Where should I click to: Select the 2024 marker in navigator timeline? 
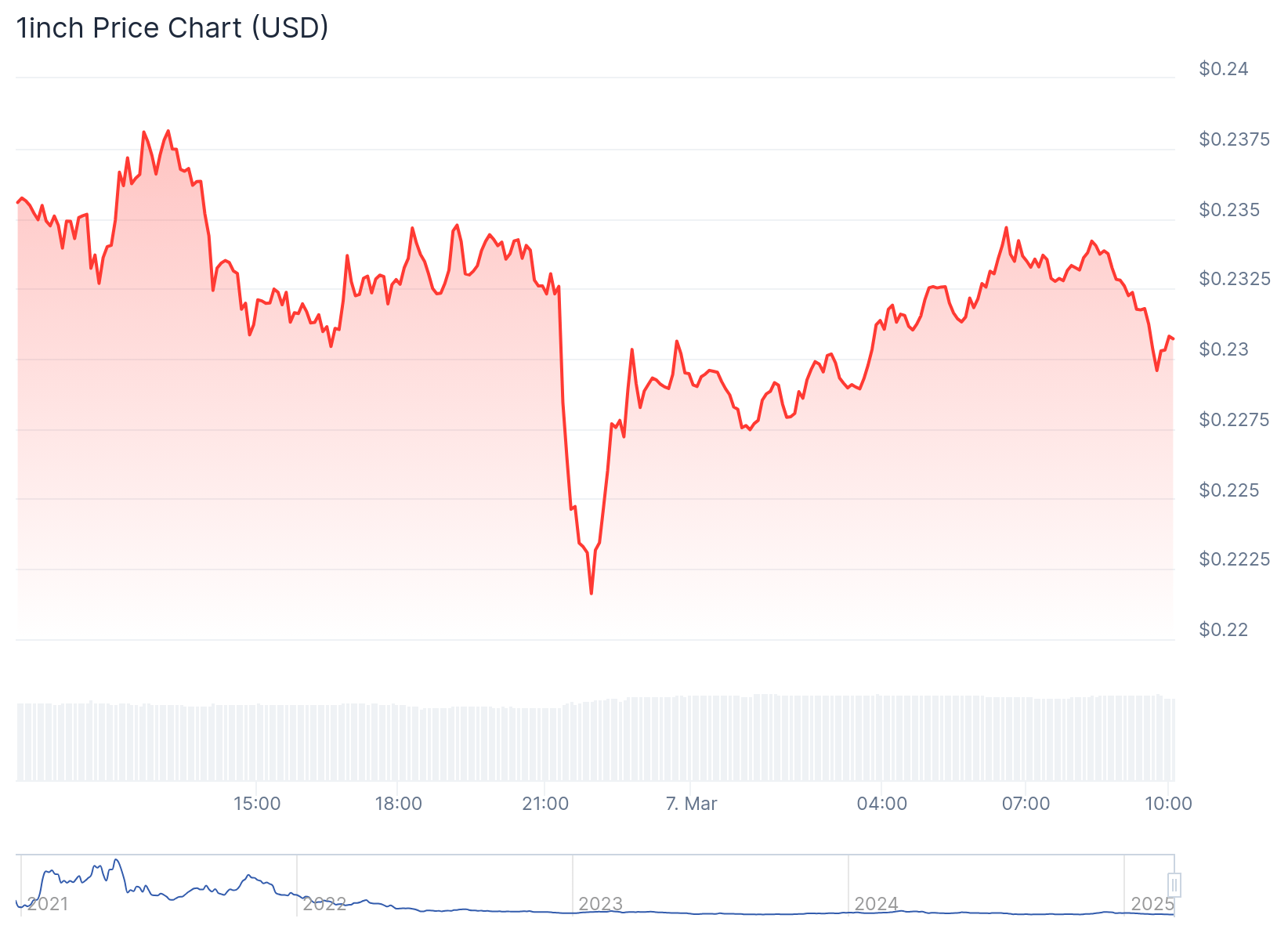click(876, 904)
